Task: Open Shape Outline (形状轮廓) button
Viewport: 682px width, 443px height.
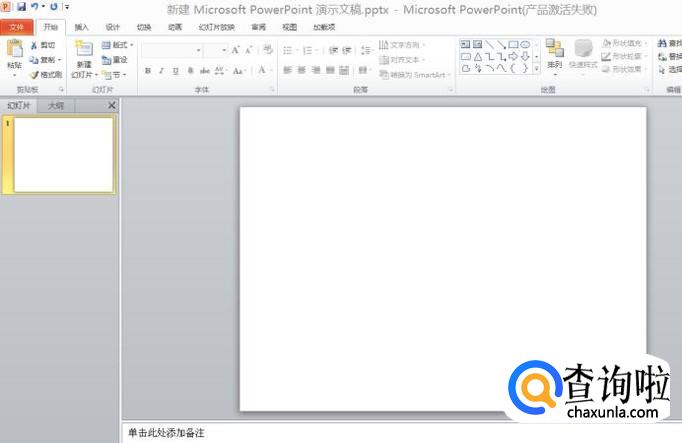Action: point(625,57)
